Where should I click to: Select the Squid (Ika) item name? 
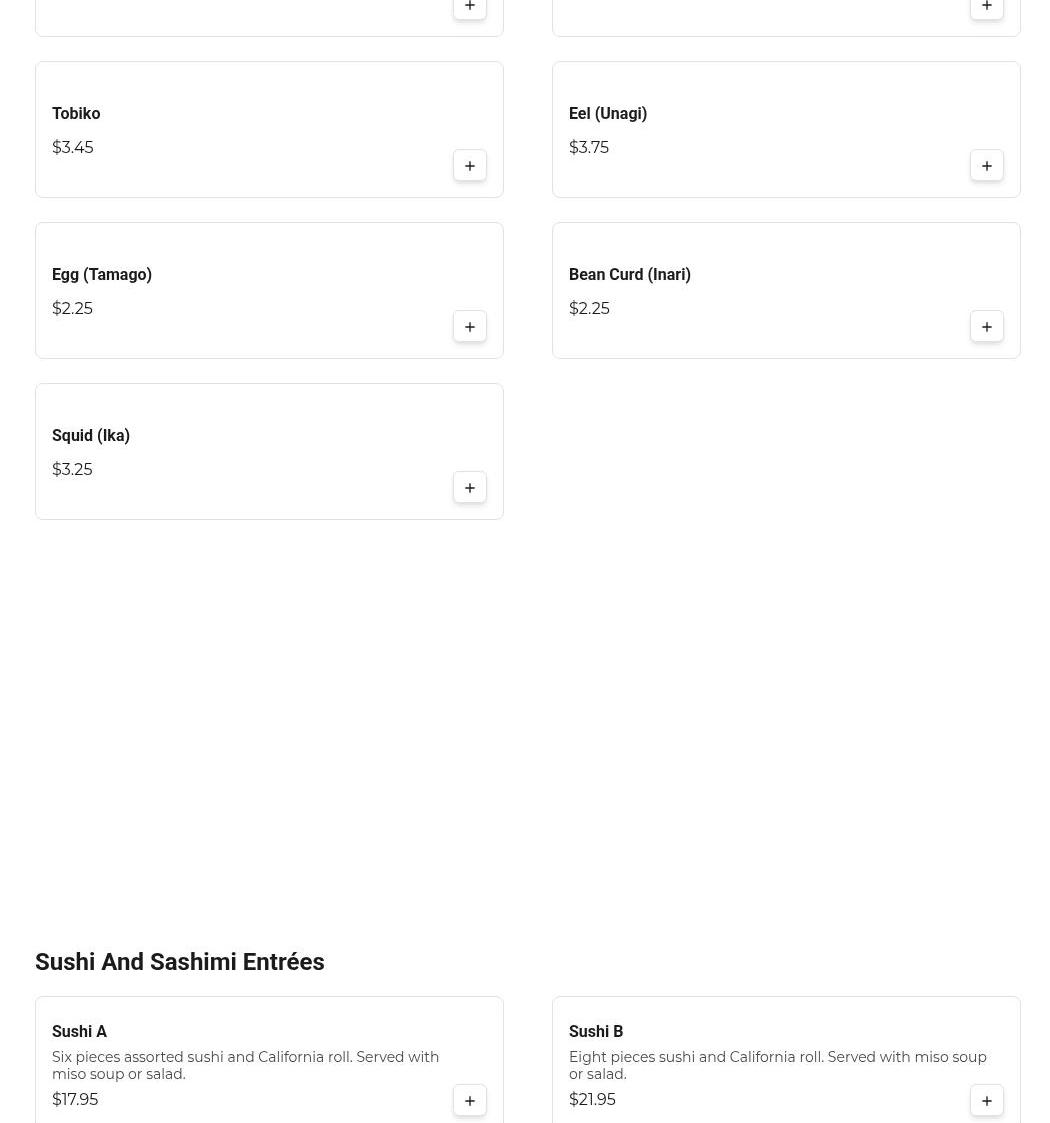(91, 436)
